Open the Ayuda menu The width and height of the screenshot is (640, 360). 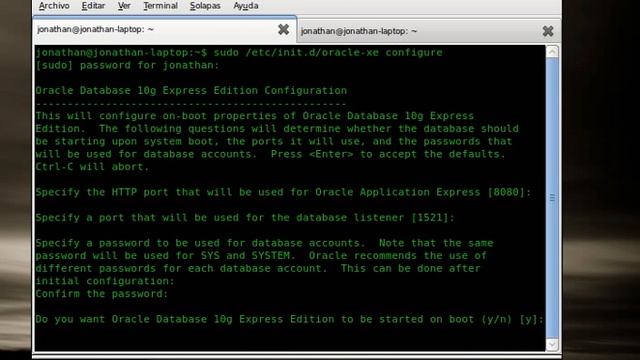tap(246, 6)
